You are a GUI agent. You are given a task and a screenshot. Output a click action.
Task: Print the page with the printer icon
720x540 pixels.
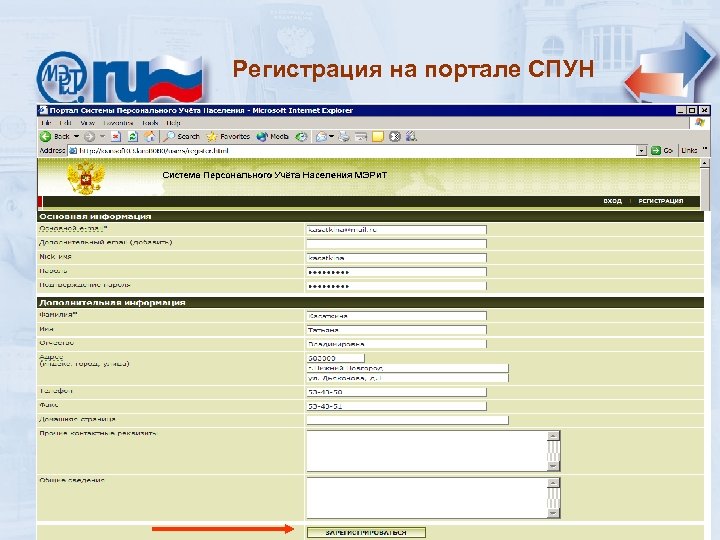(344, 136)
